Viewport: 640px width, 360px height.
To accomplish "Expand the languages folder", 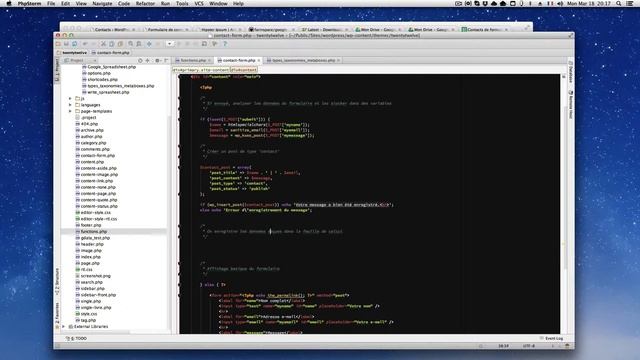I will coord(70,105).
